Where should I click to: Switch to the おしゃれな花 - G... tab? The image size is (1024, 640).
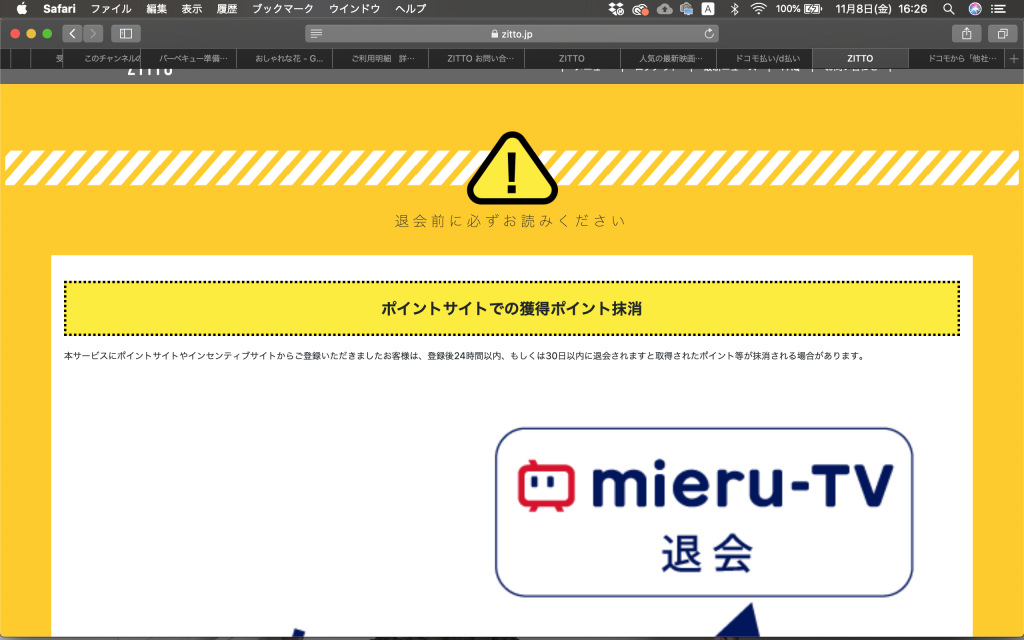pyautogui.click(x=285, y=59)
